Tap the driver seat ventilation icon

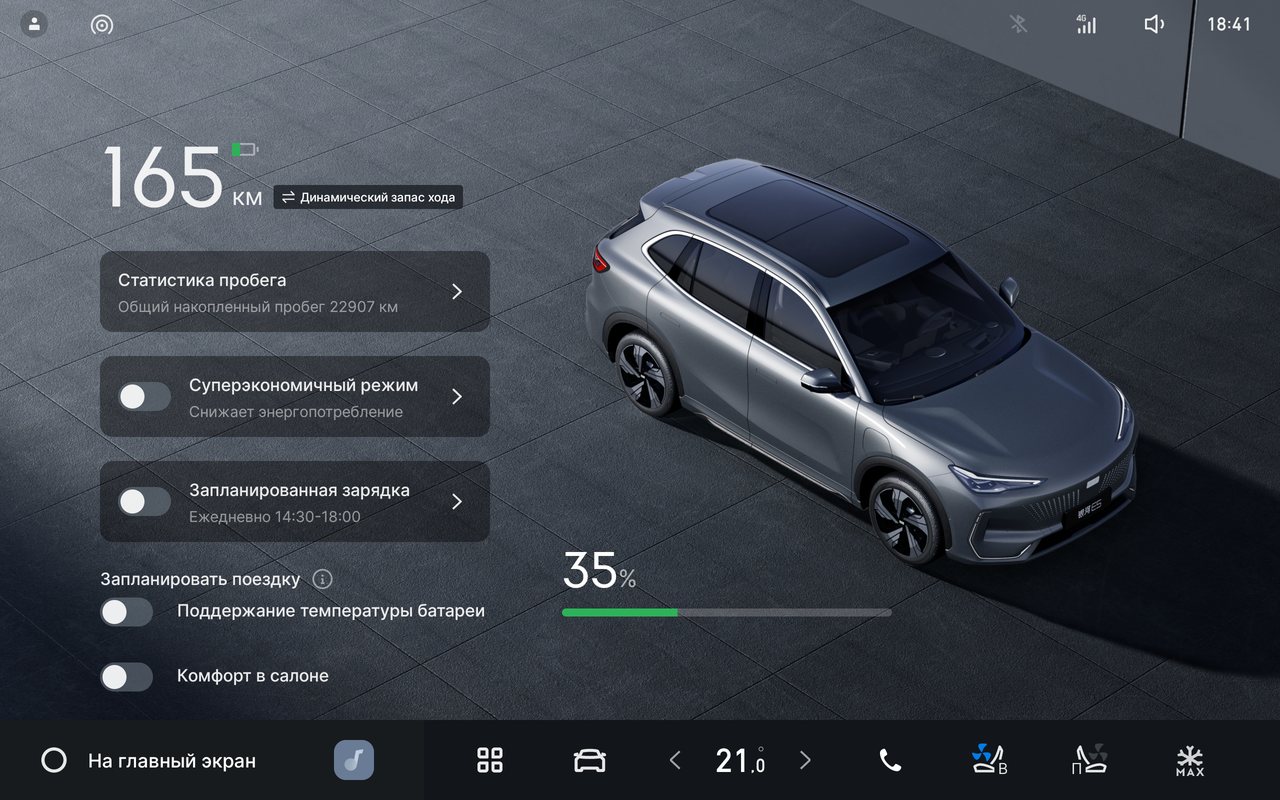click(x=990, y=760)
